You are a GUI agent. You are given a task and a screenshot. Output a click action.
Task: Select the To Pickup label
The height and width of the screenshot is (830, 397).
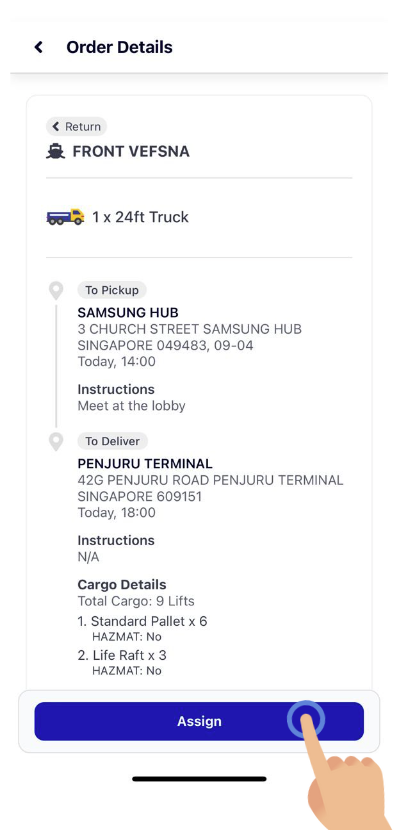112,290
